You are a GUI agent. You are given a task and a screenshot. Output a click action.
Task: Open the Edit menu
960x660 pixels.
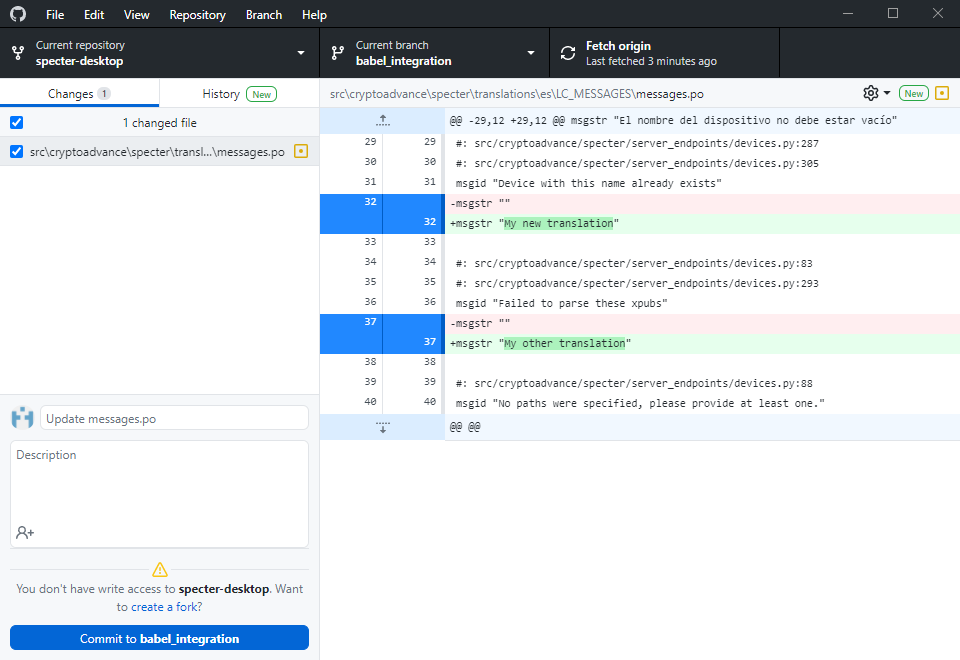coord(94,15)
